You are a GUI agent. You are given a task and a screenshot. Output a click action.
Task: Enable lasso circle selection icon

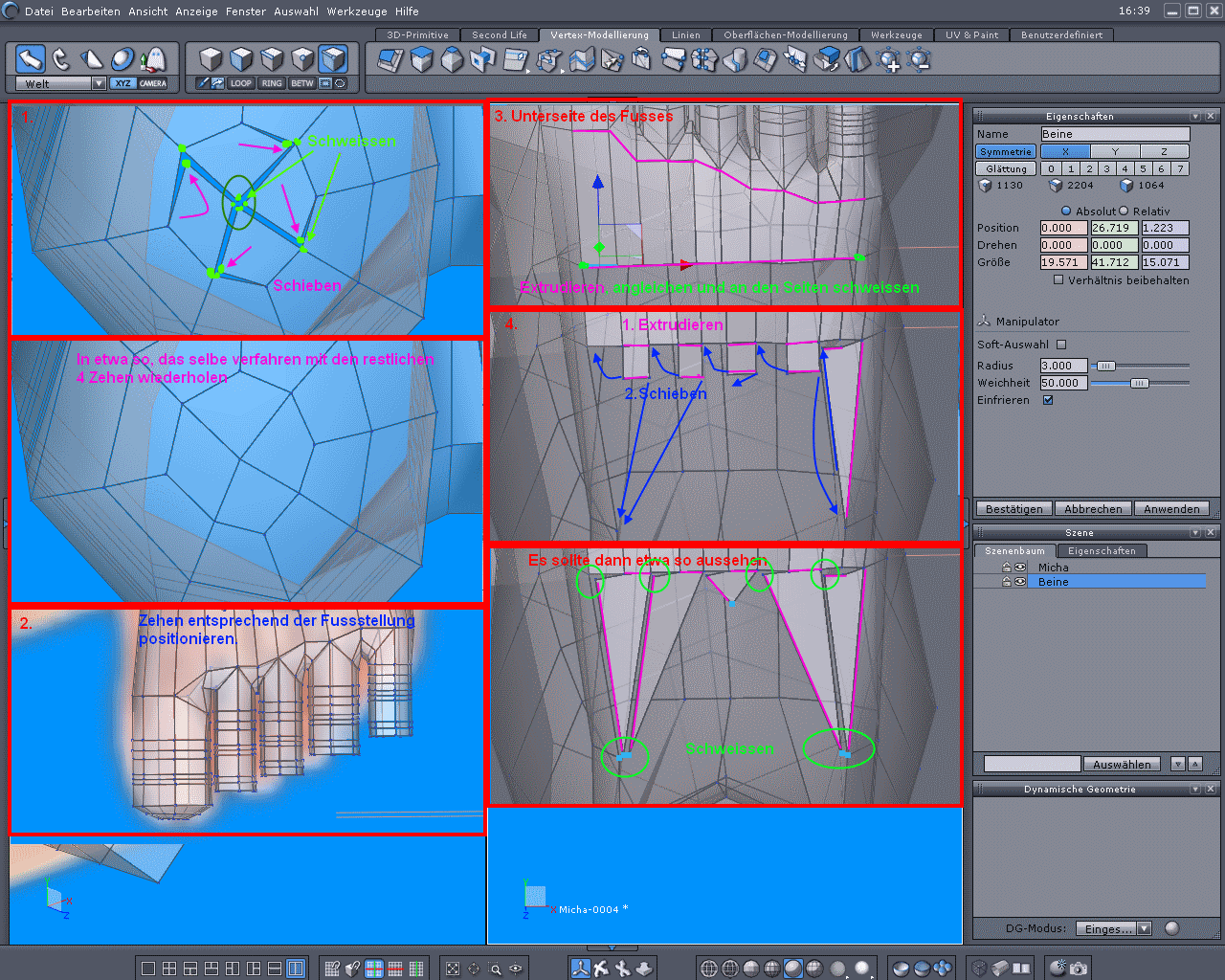(340, 83)
